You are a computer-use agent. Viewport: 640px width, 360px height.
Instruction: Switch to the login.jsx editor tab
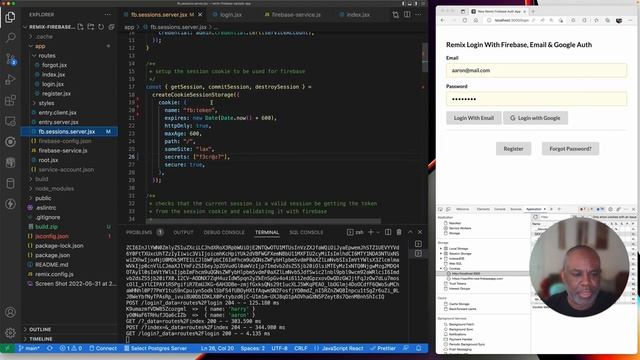click(x=231, y=15)
